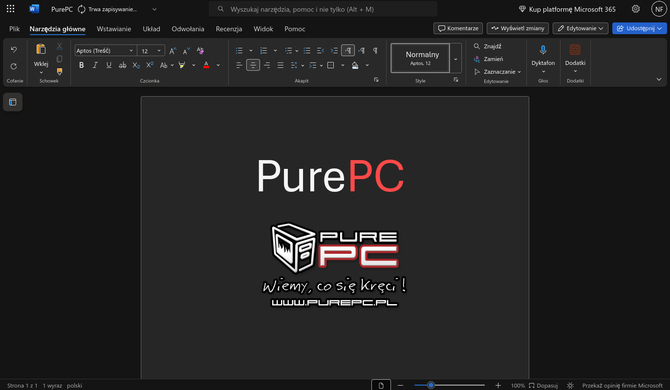Expand the Zaznaczanie selection menu

coord(498,72)
